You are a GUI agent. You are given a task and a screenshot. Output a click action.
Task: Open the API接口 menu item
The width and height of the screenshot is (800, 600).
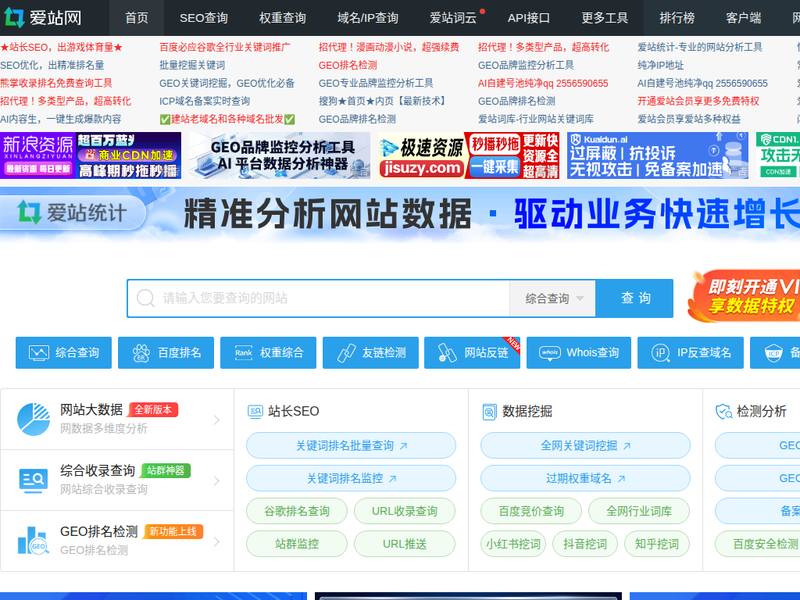pos(529,18)
